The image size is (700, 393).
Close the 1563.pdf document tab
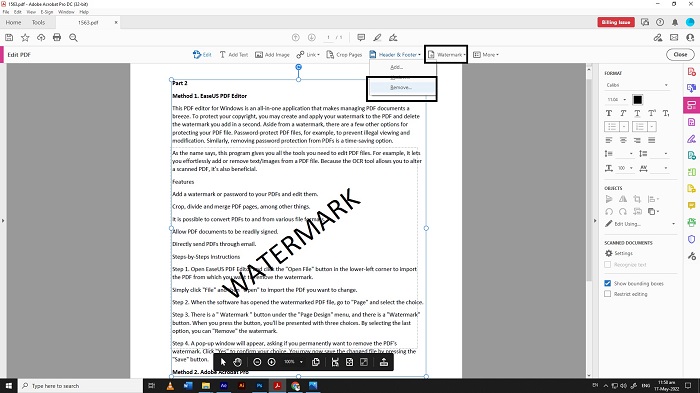(116, 22)
